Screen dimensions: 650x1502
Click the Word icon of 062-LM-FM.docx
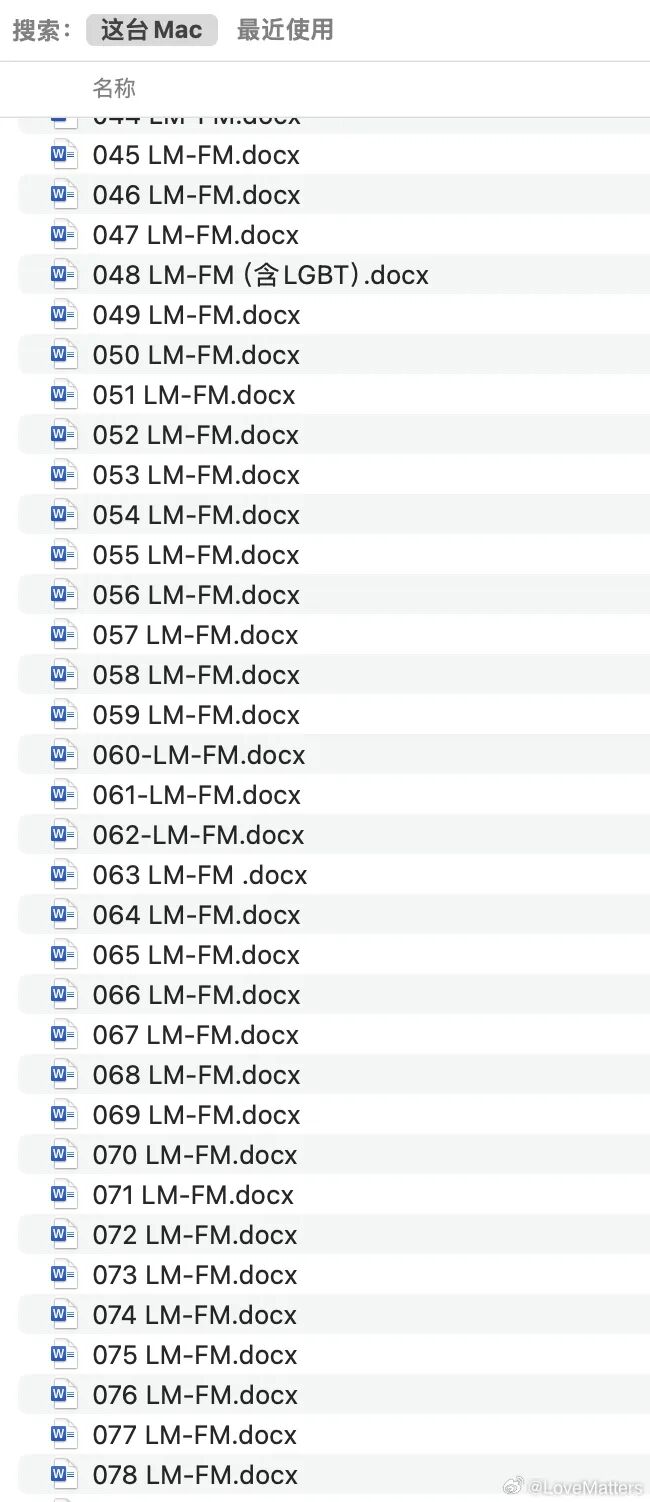[x=64, y=835]
